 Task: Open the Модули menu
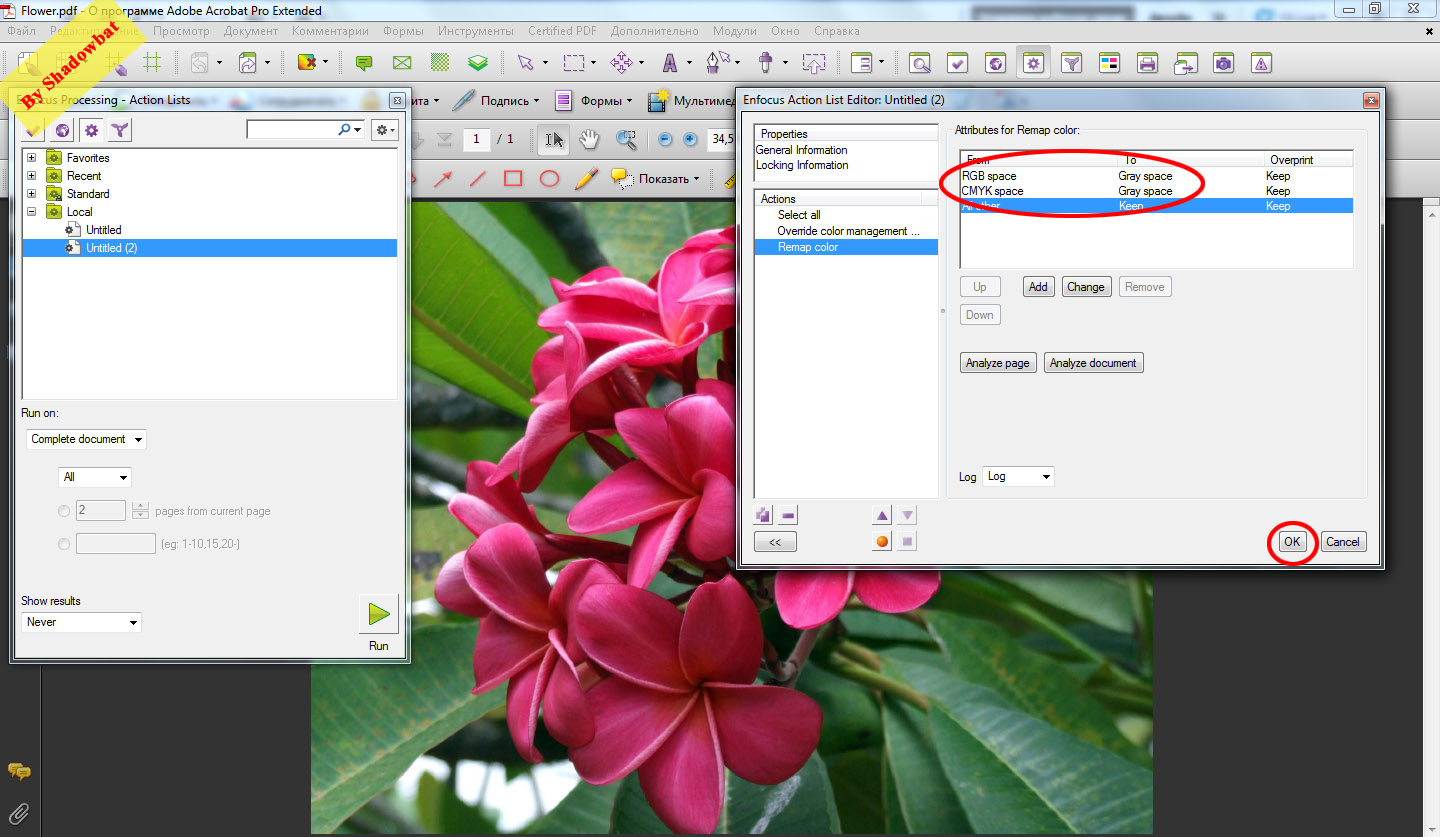735,31
